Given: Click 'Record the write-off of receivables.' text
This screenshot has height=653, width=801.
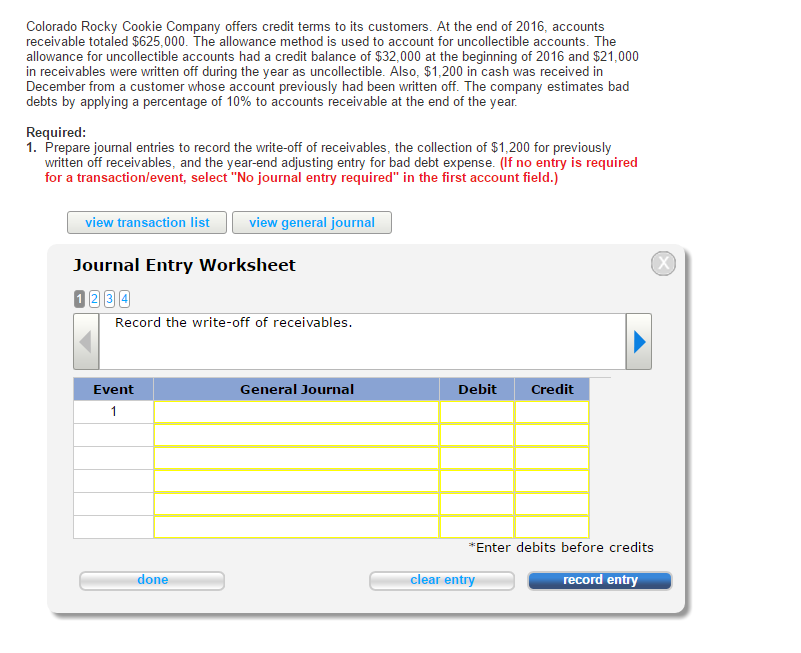Looking at the screenshot, I should tap(233, 323).
